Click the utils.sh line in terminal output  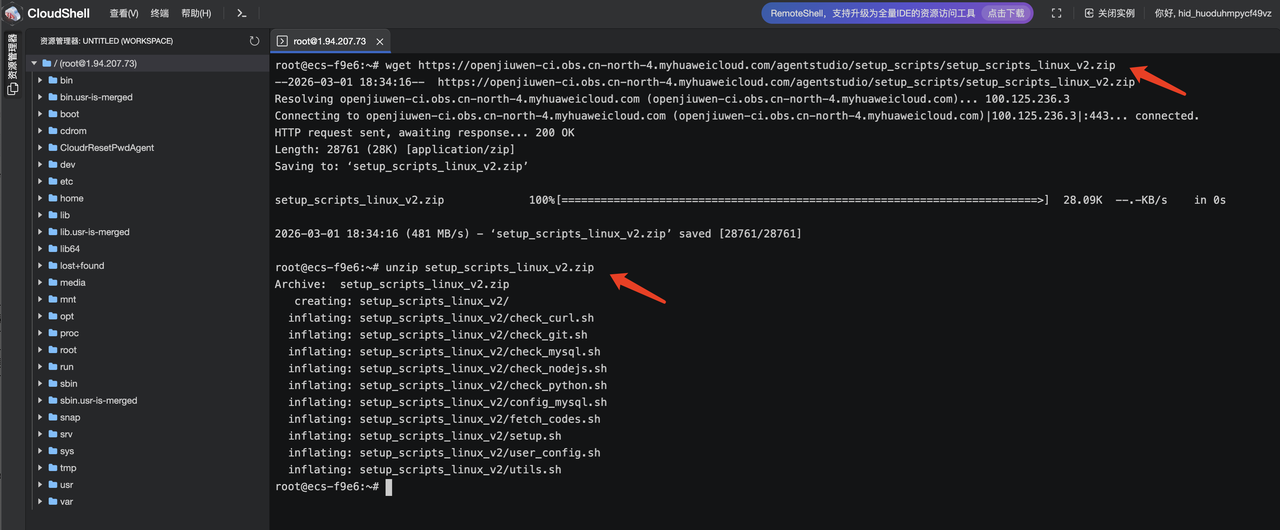tap(425, 470)
